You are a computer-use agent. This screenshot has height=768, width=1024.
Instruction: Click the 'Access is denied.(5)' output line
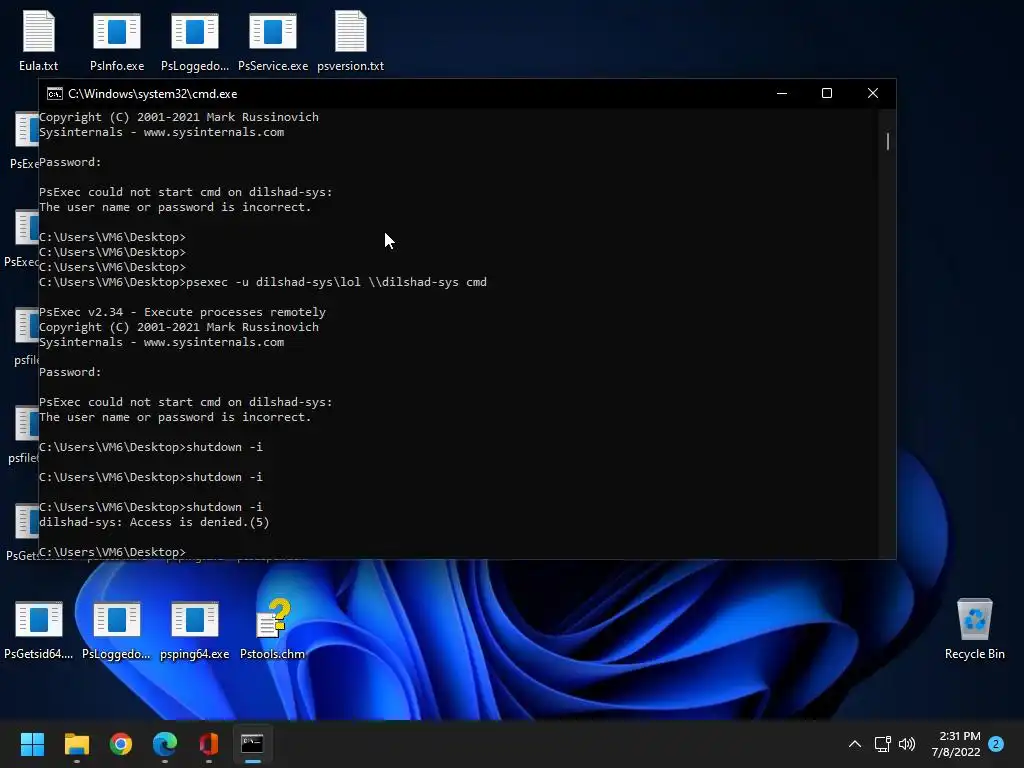tap(154, 522)
